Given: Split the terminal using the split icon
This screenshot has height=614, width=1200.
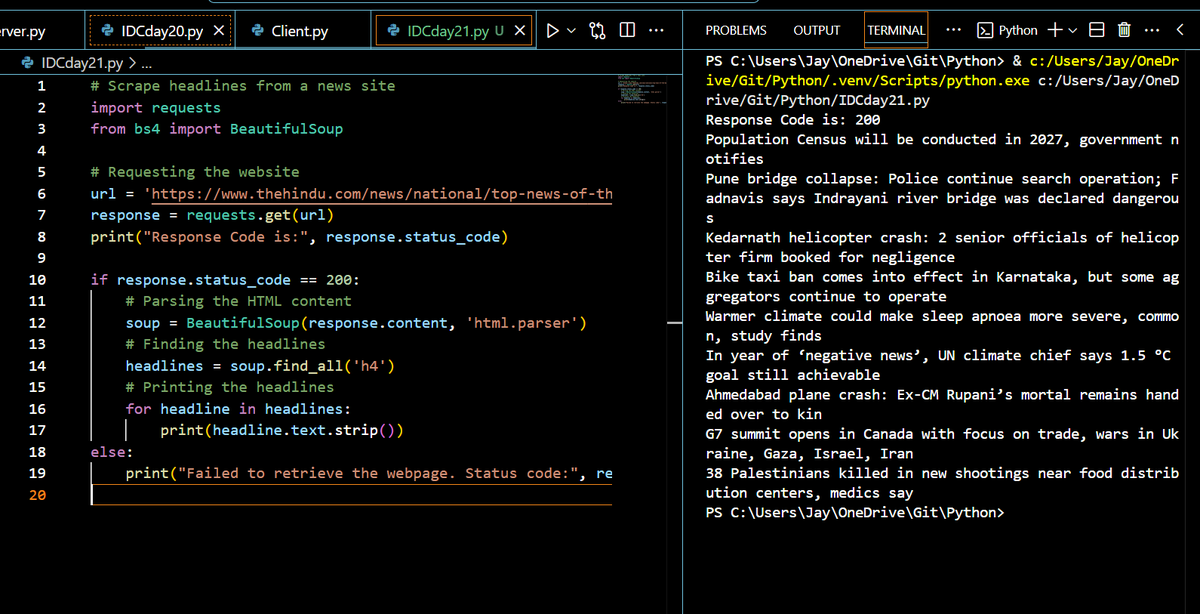Looking at the screenshot, I should pyautogui.click(x=1097, y=31).
